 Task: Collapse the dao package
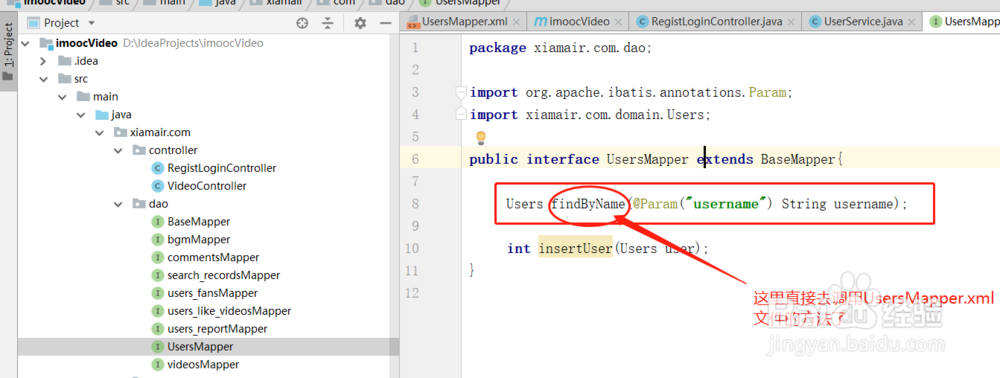pos(118,204)
